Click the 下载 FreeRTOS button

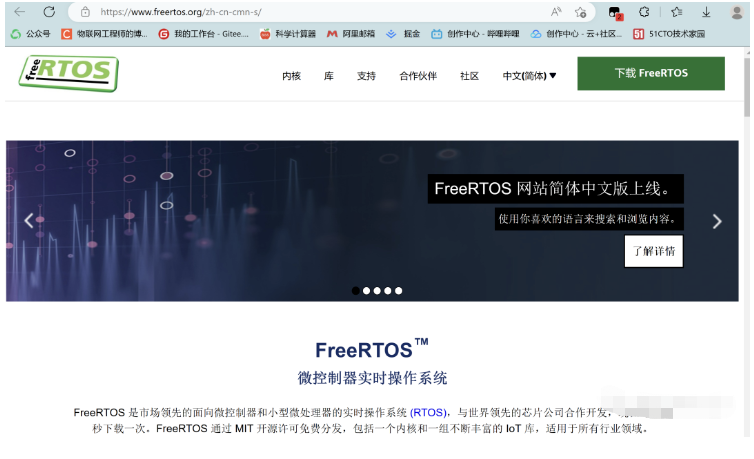coord(651,74)
